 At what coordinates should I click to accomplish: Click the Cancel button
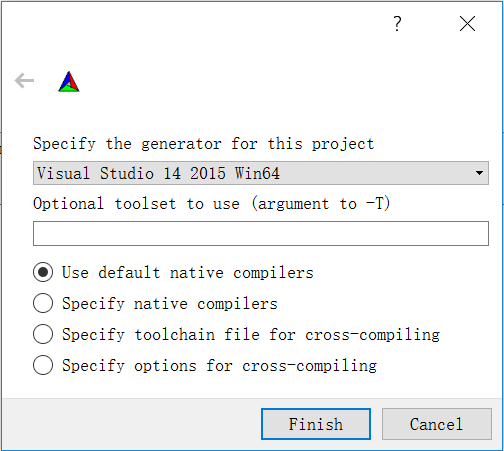437,424
